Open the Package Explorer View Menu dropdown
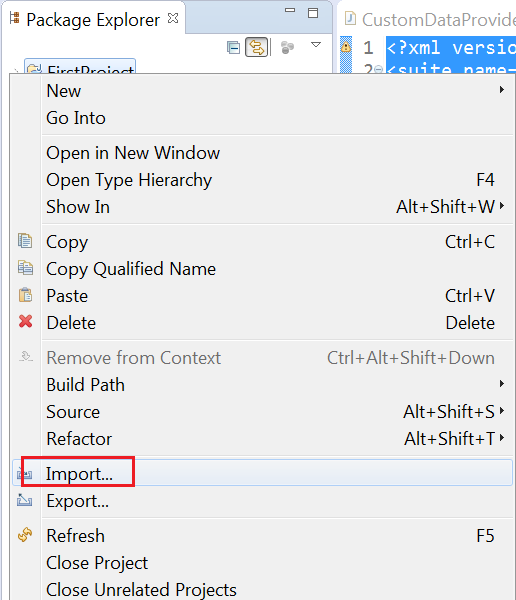Screen dimensions: 516x600 [x=315, y=45]
